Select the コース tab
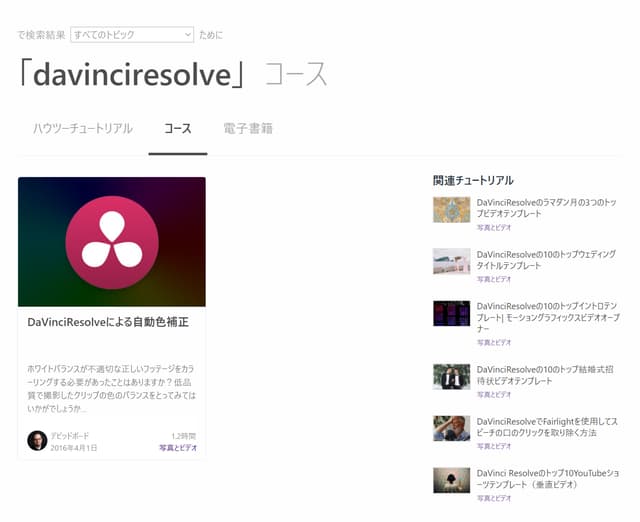 (178, 129)
